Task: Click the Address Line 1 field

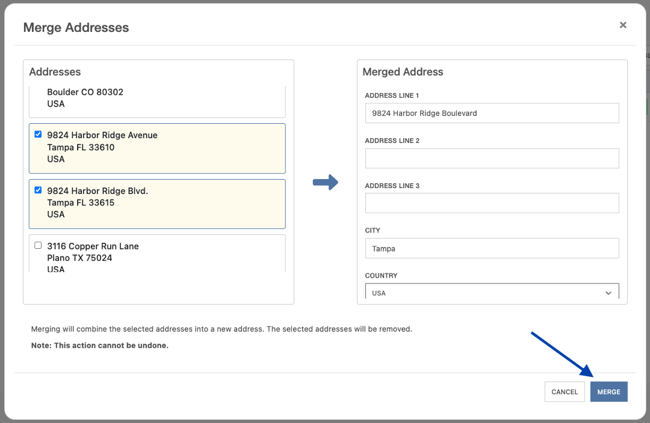Action: tap(491, 113)
